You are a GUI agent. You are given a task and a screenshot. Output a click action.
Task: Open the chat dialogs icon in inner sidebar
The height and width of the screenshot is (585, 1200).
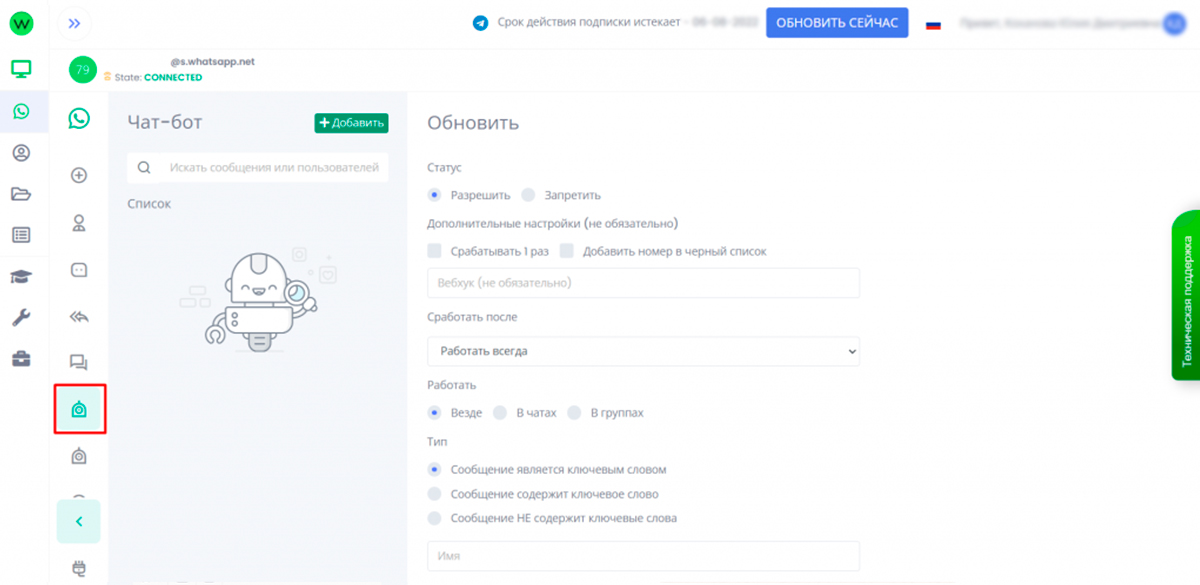pos(79,362)
